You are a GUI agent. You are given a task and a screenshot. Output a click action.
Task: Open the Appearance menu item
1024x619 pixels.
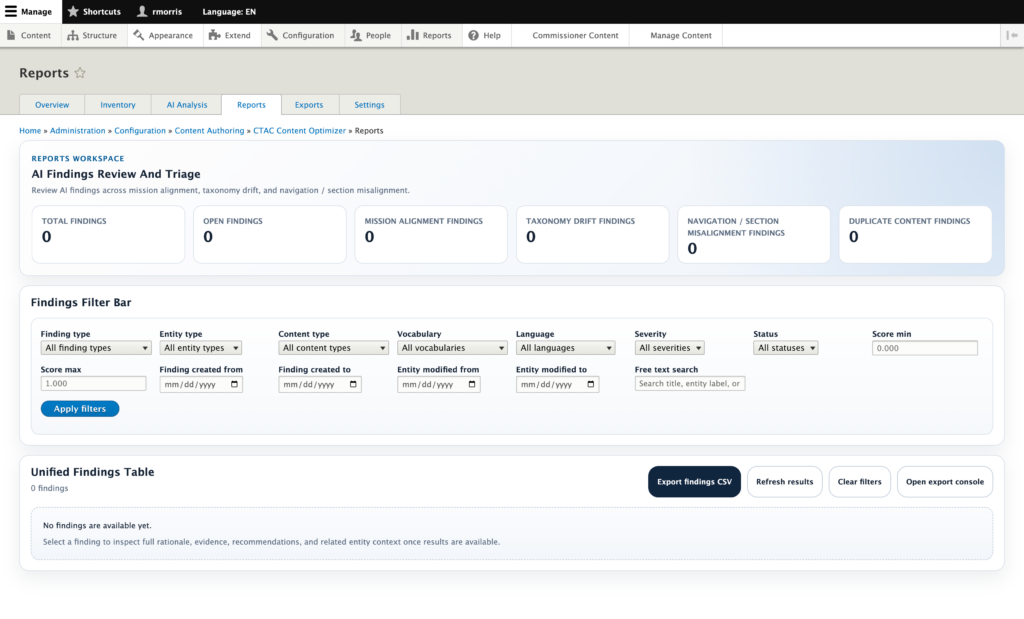coord(163,35)
